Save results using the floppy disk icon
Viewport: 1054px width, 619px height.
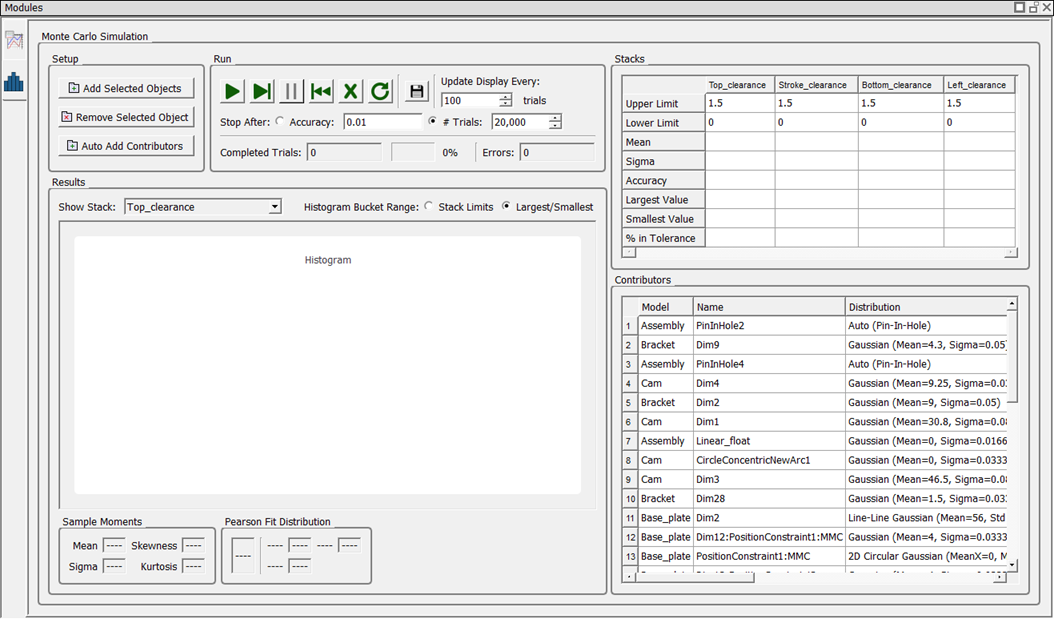coord(417,92)
